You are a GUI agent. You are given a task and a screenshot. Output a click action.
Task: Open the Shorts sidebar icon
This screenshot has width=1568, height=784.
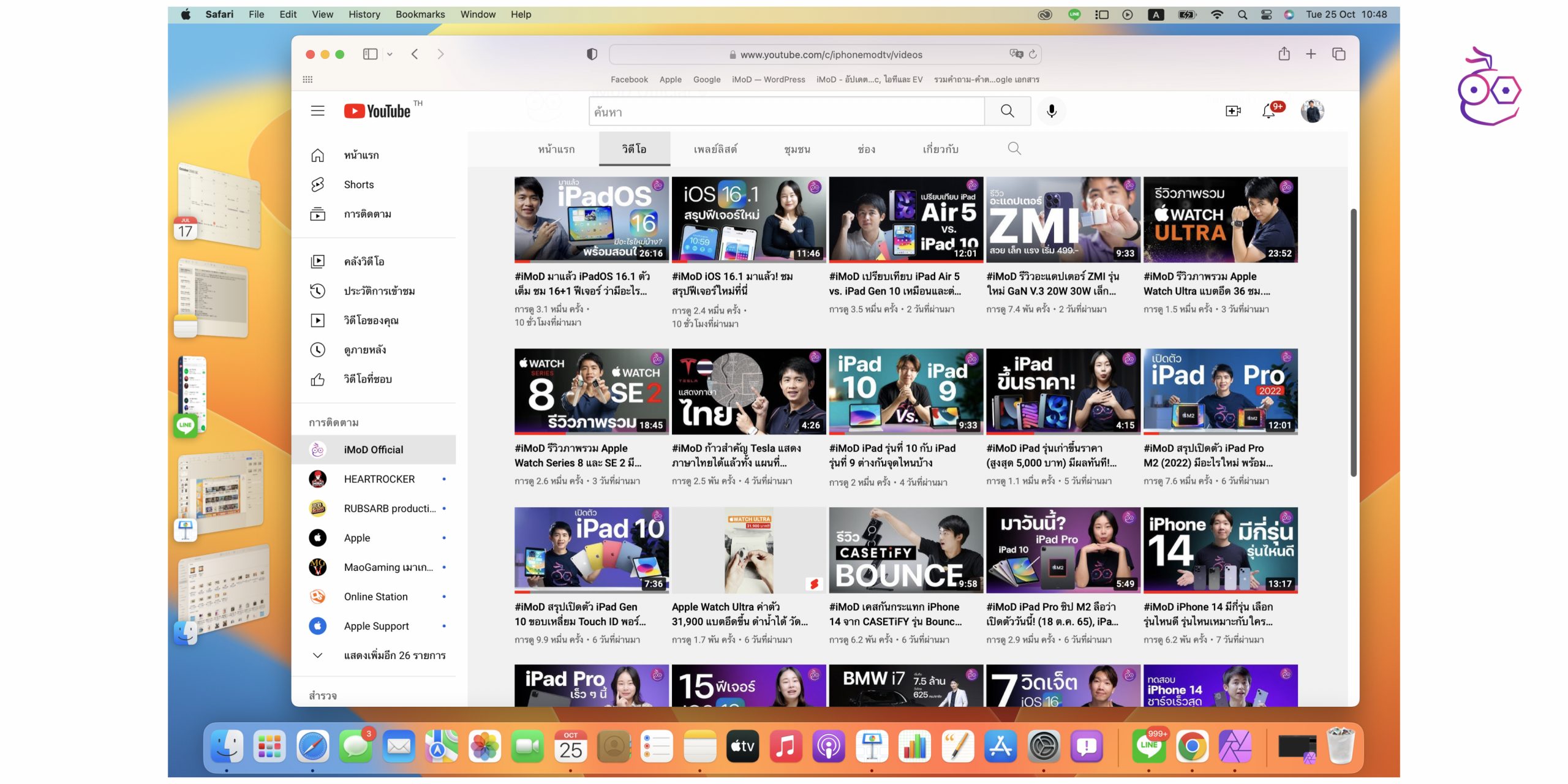(x=317, y=184)
